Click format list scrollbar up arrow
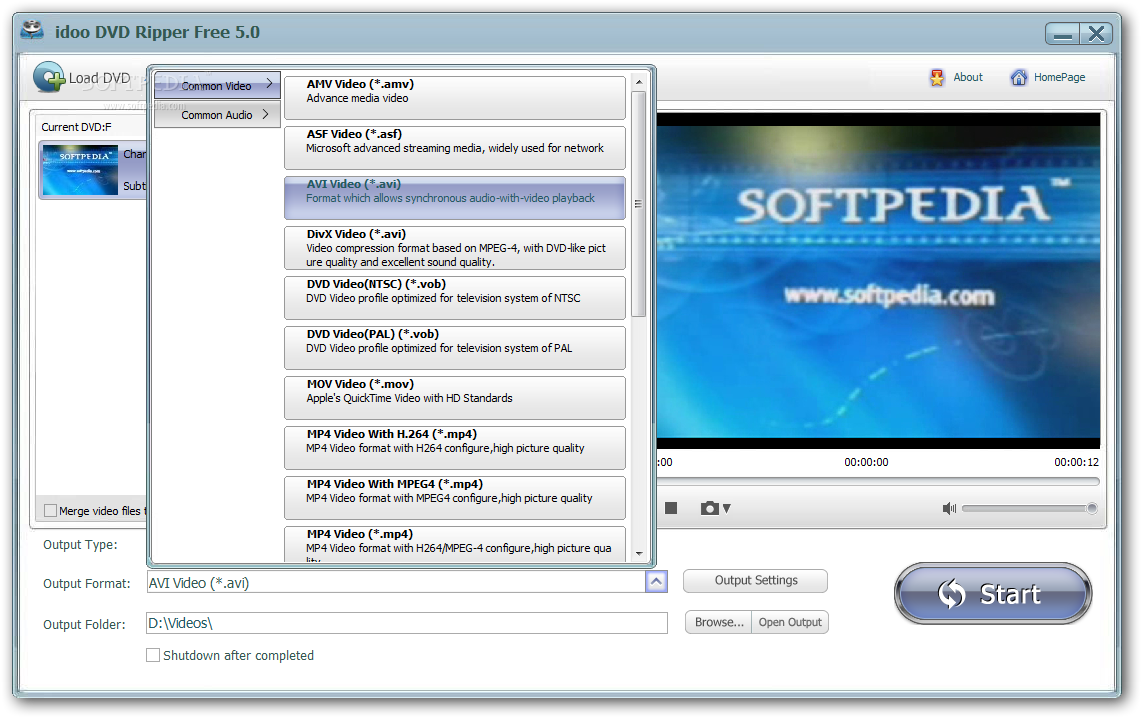Image resolution: width=1142 pixels, height=718 pixels. (x=639, y=82)
